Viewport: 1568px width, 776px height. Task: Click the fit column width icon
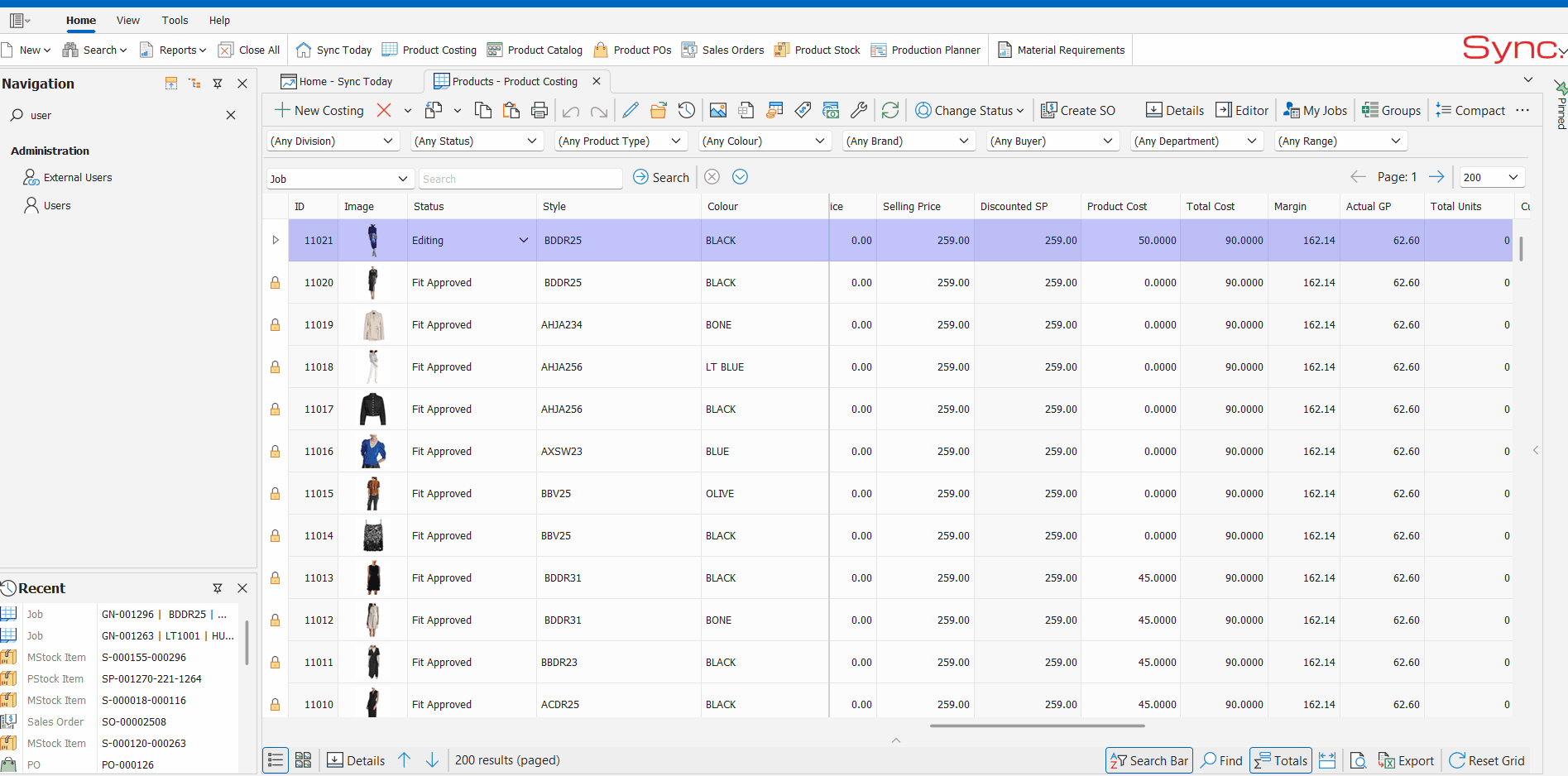(1327, 760)
